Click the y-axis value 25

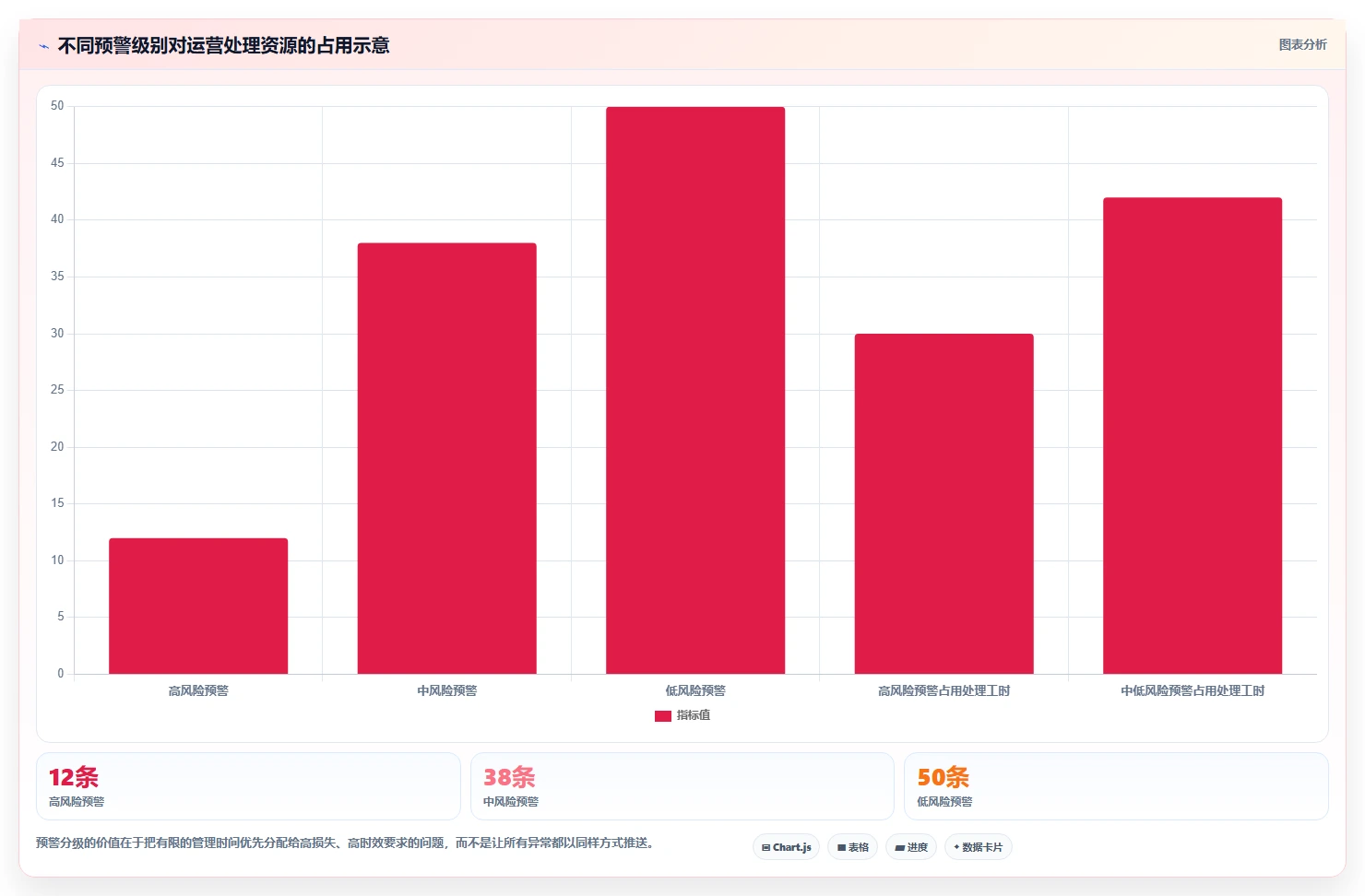tap(57, 390)
